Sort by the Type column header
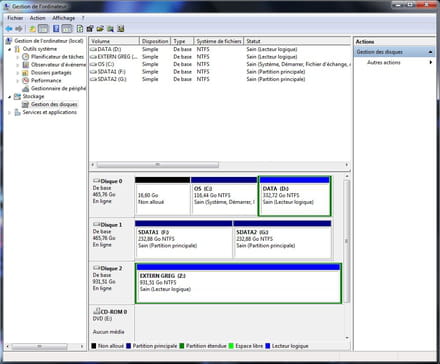 point(182,41)
